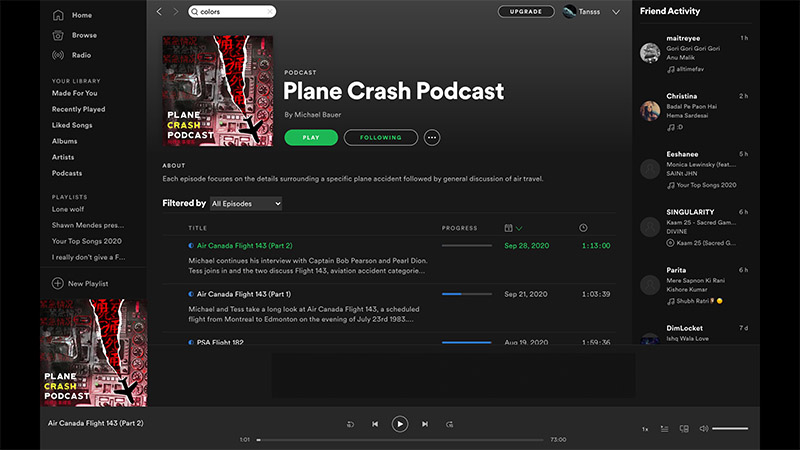This screenshot has height=450, width=800.
Task: Click the Upgrade button
Action: coord(525,12)
